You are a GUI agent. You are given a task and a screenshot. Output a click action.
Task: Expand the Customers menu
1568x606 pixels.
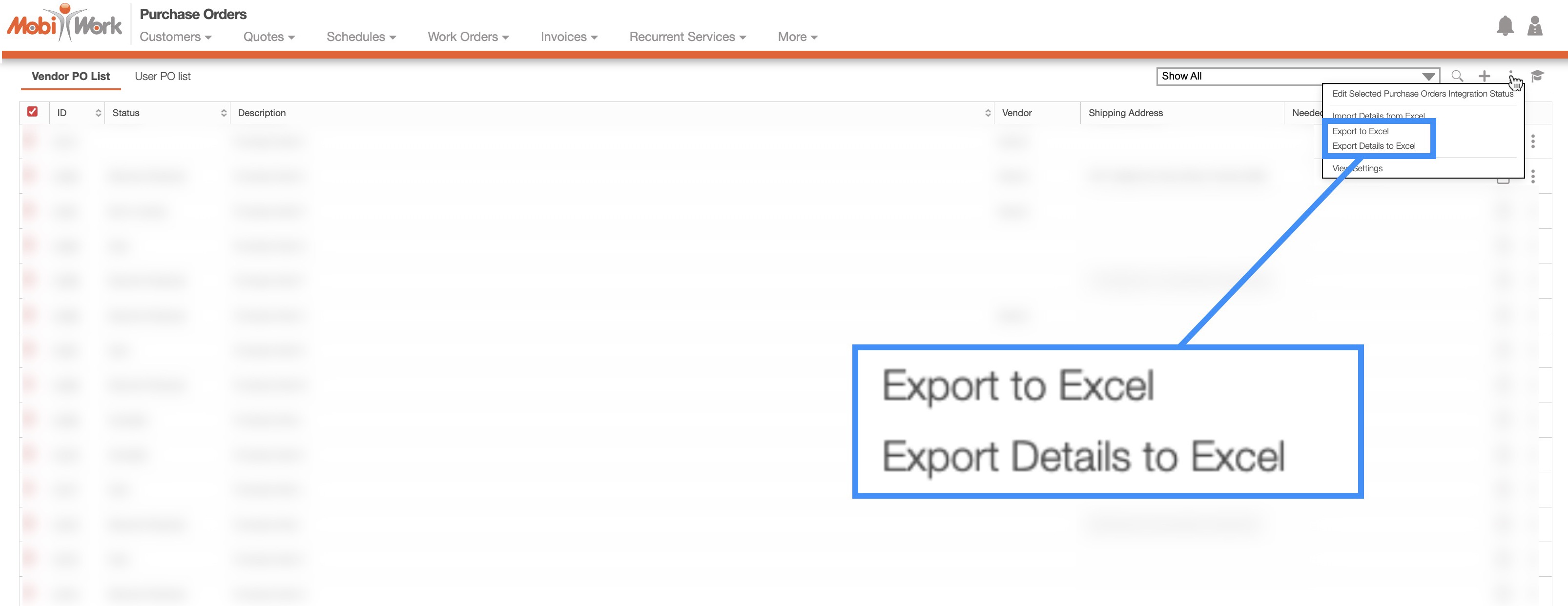coord(175,37)
